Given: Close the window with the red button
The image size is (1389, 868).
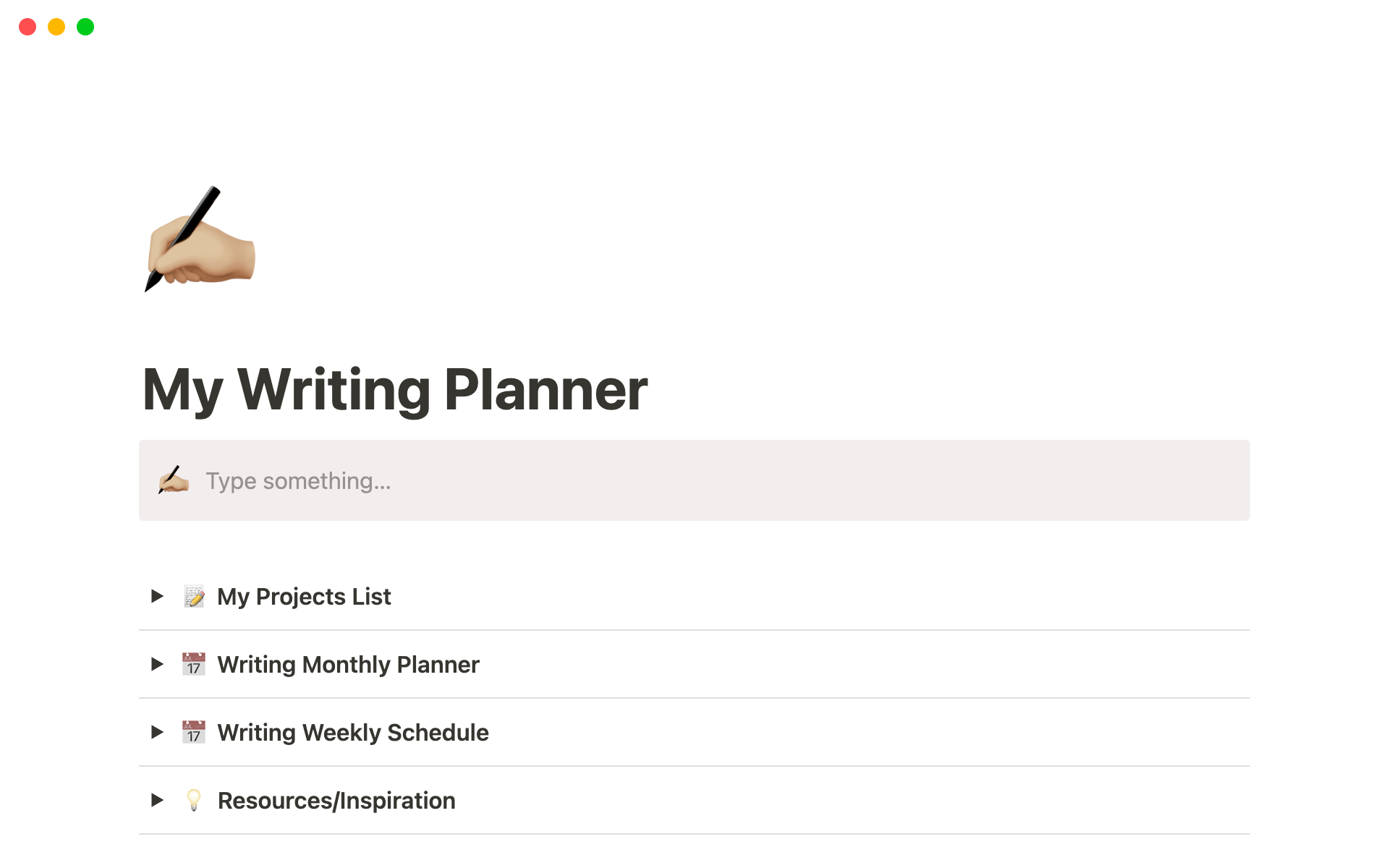Looking at the screenshot, I should (x=27, y=27).
